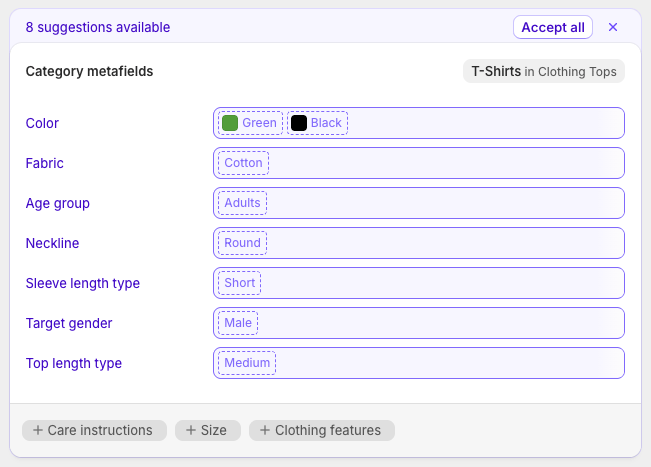Add the Clothing features metafield
The width and height of the screenshot is (651, 467).
pyautogui.click(x=322, y=430)
